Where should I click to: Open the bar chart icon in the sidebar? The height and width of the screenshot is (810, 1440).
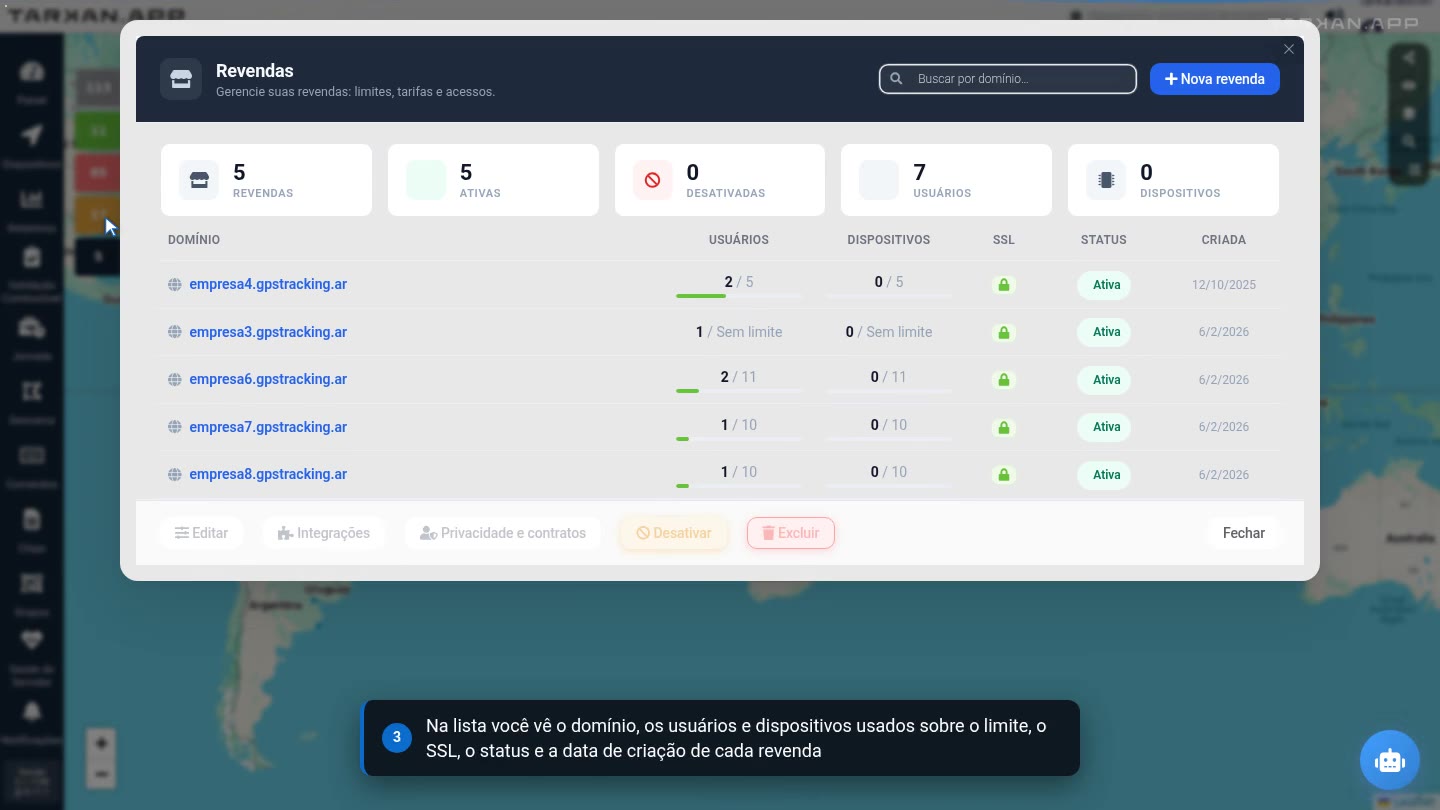click(x=32, y=199)
